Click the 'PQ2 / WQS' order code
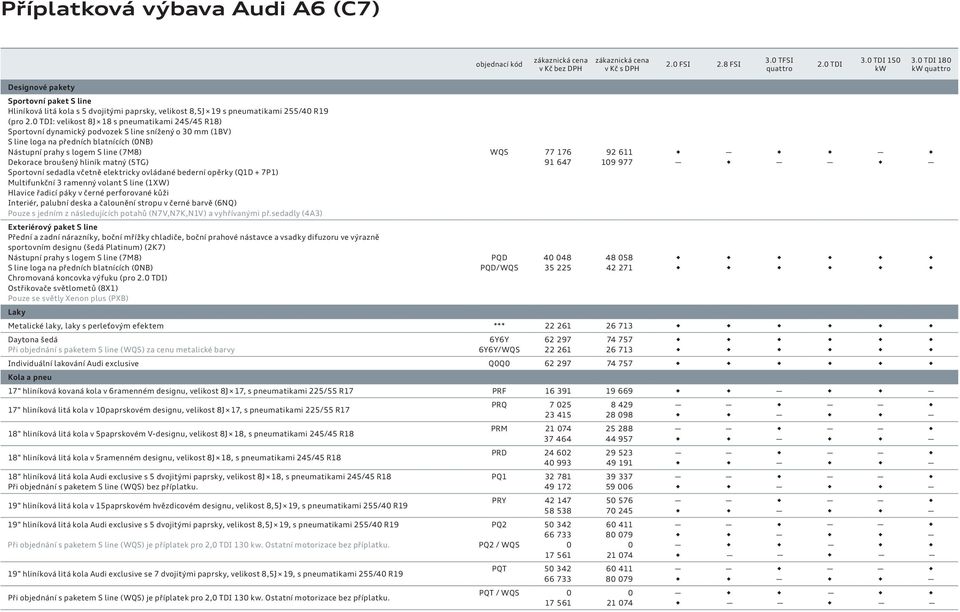 coord(499,545)
